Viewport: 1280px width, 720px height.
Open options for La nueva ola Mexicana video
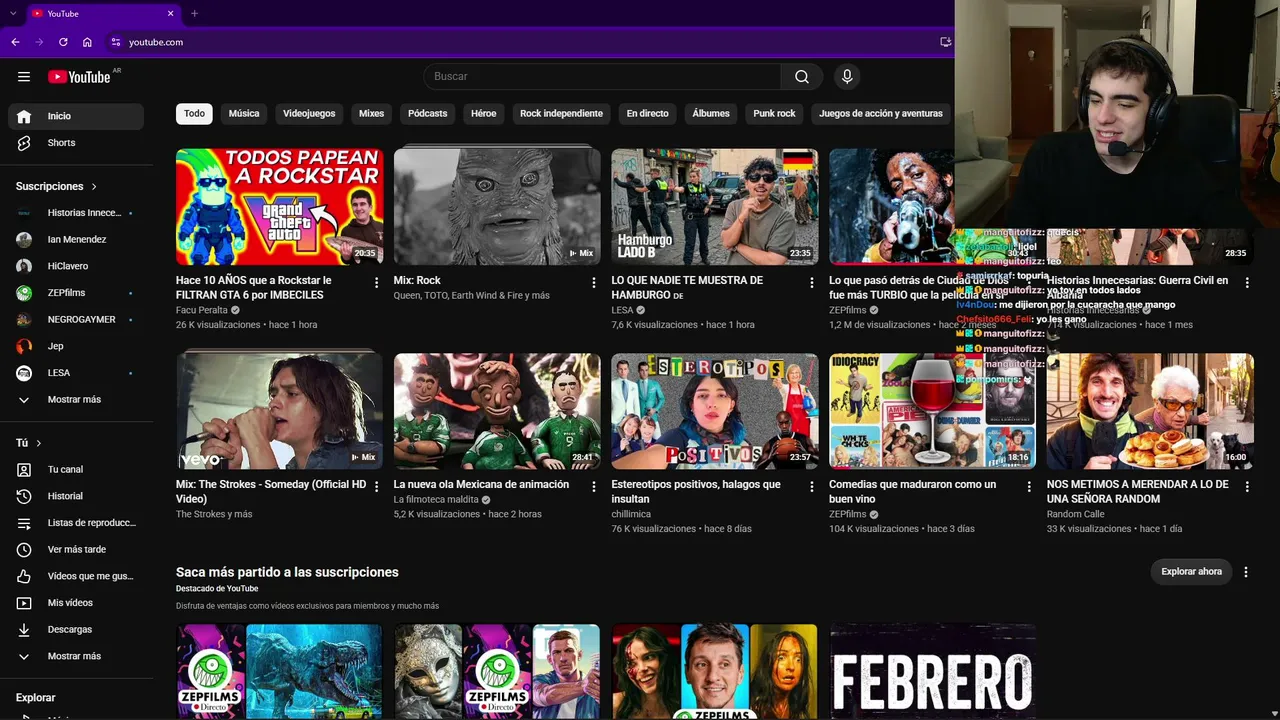point(594,487)
